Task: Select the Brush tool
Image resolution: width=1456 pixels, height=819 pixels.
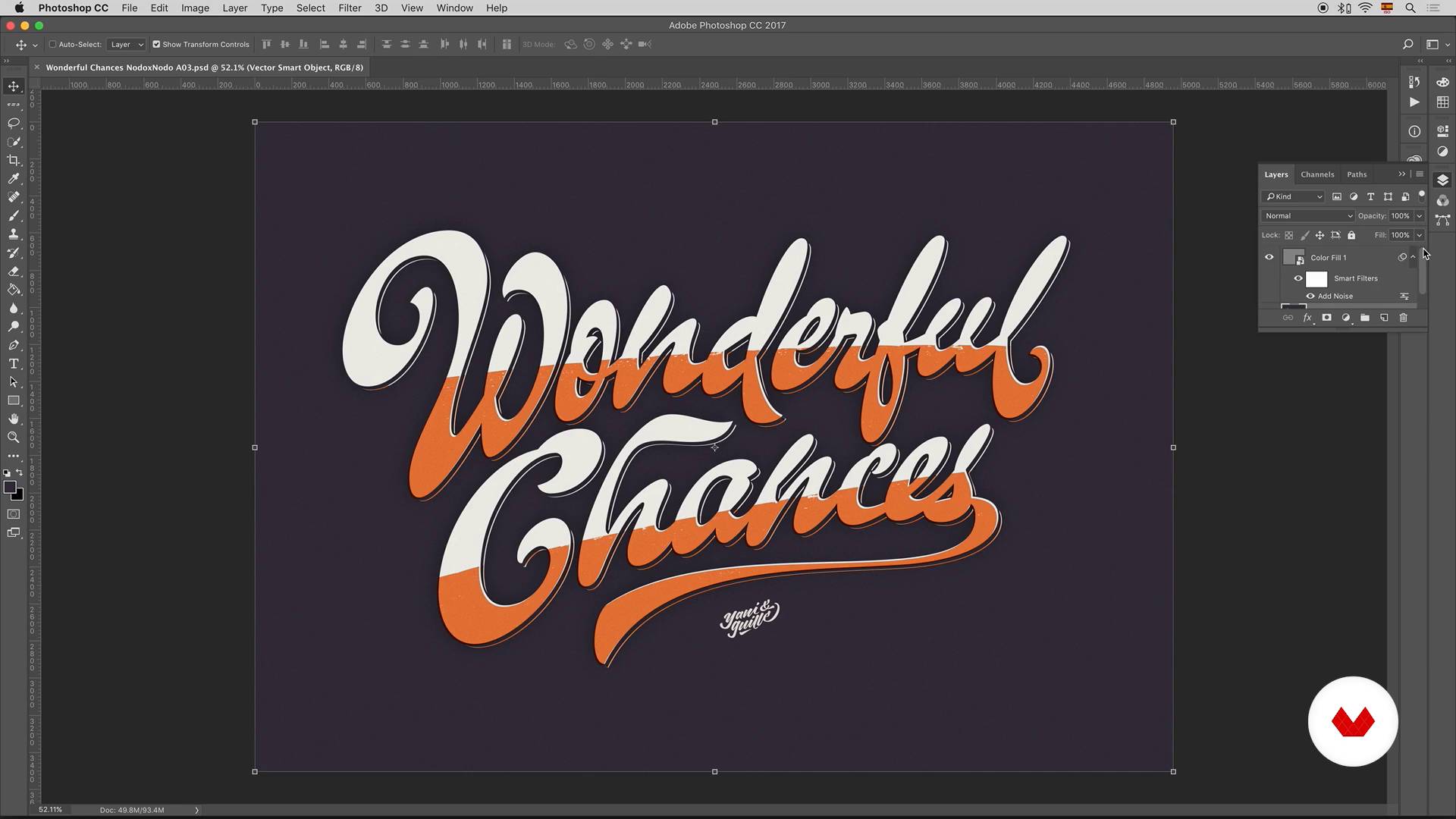Action: click(14, 216)
